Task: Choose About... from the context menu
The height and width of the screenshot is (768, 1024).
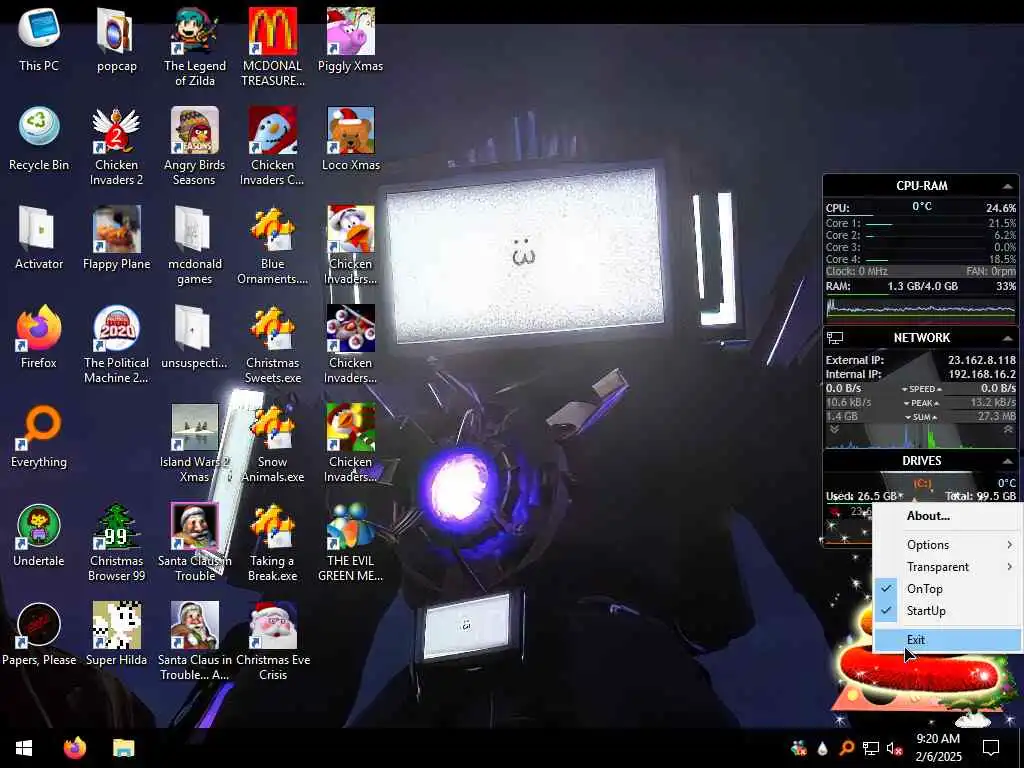Action: click(x=947, y=516)
